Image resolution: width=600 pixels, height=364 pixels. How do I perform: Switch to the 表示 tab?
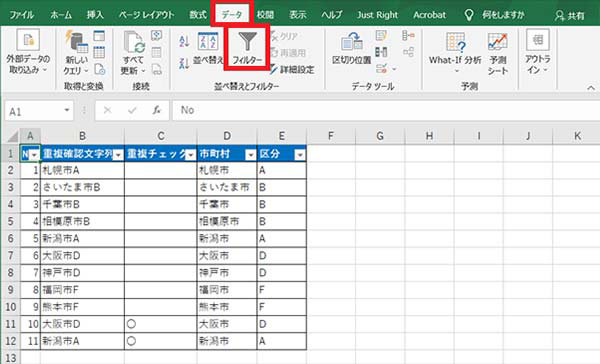coord(298,15)
